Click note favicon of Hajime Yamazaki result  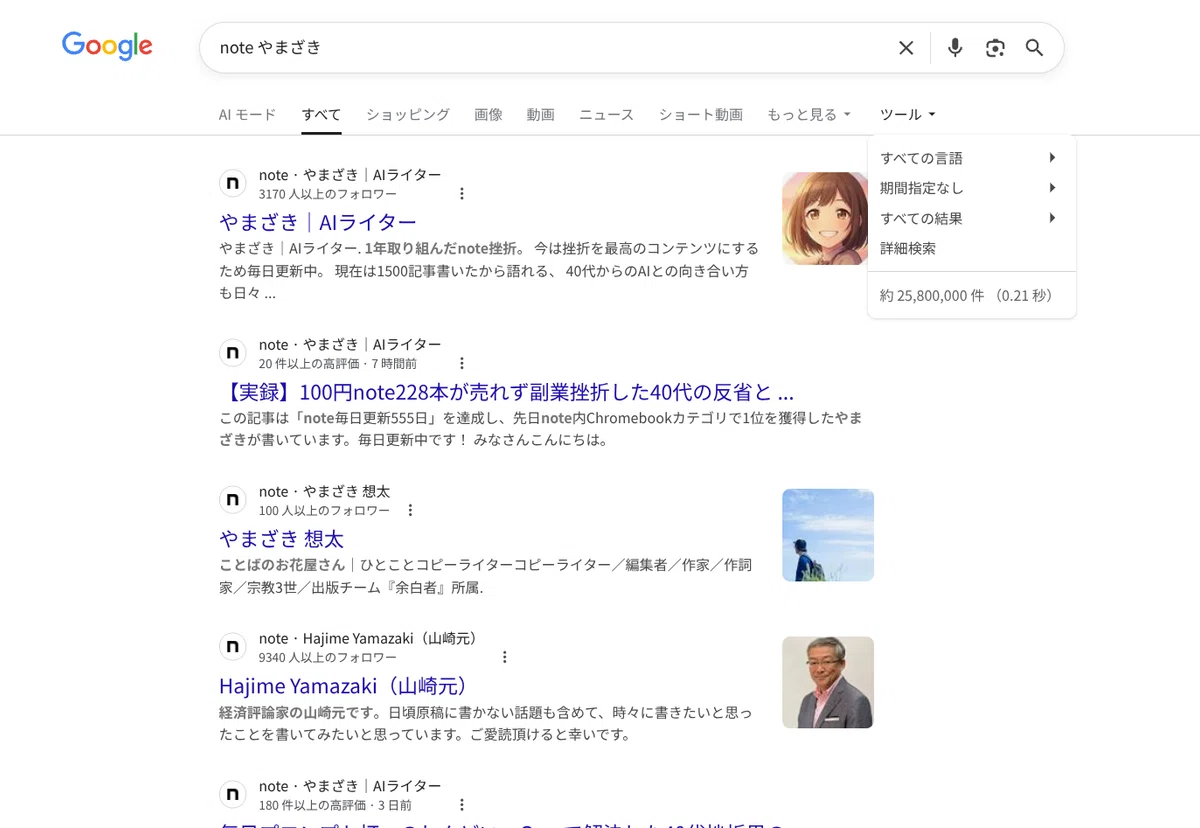pyautogui.click(x=233, y=648)
